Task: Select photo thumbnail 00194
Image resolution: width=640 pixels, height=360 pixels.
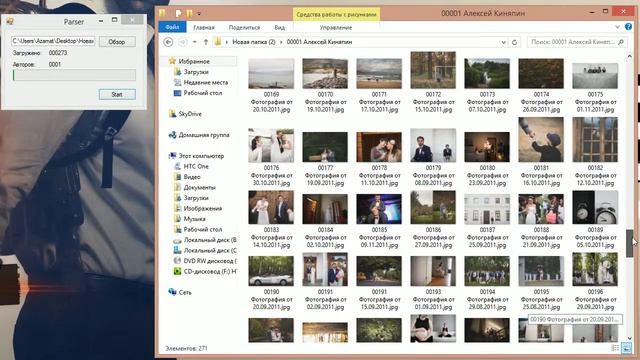Action: [x=487, y=271]
